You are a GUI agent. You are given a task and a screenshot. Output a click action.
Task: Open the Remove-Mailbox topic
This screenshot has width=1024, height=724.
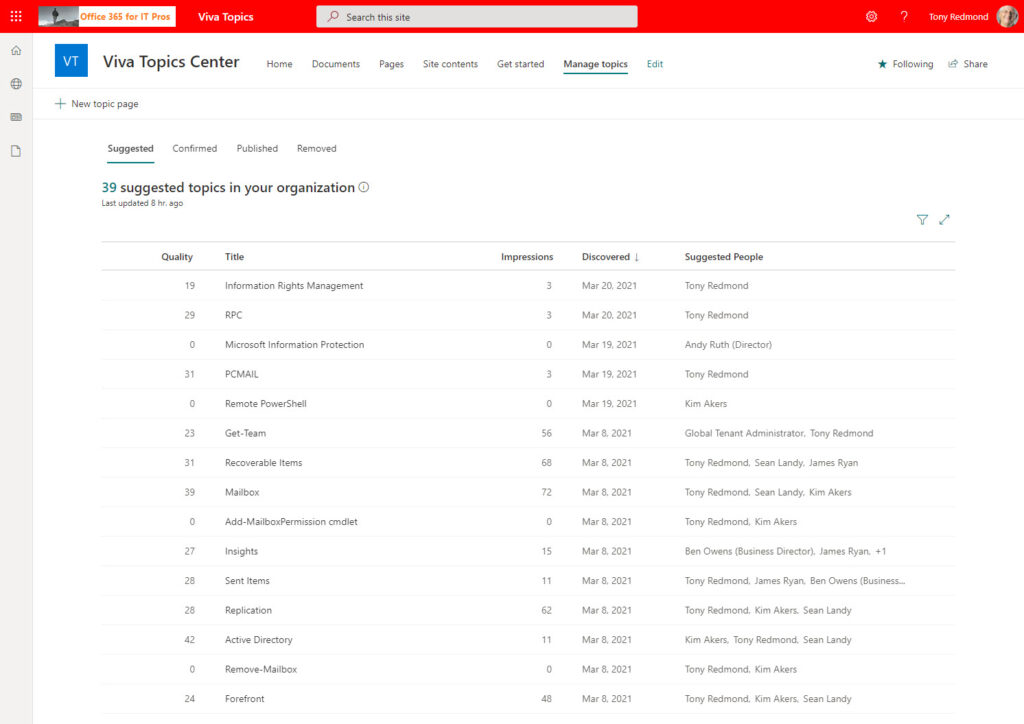pyautogui.click(x=261, y=669)
